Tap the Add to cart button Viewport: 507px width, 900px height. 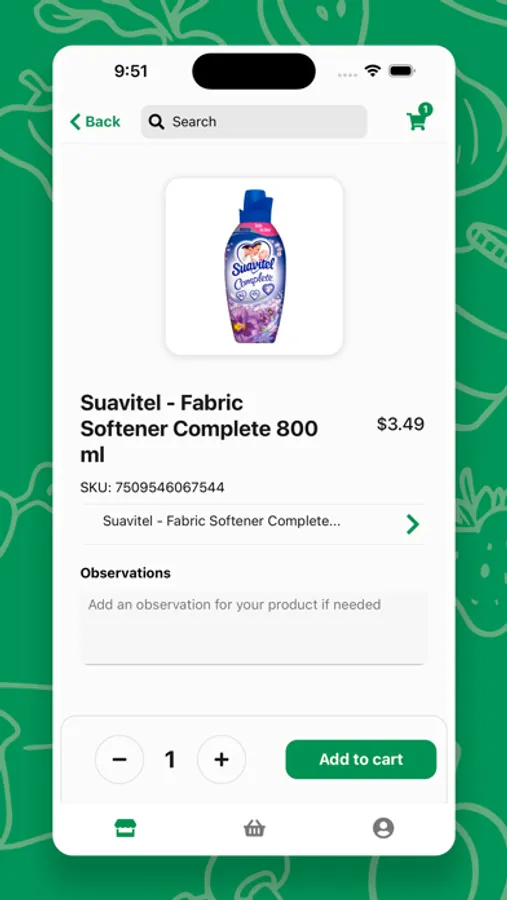coord(361,759)
